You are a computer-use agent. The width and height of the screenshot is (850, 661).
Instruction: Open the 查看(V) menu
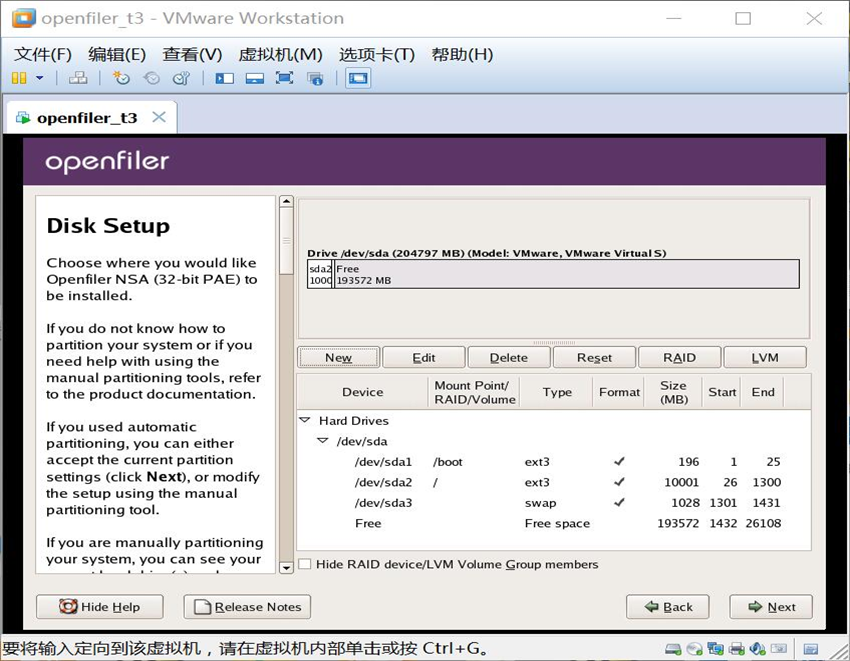pyautogui.click(x=192, y=54)
